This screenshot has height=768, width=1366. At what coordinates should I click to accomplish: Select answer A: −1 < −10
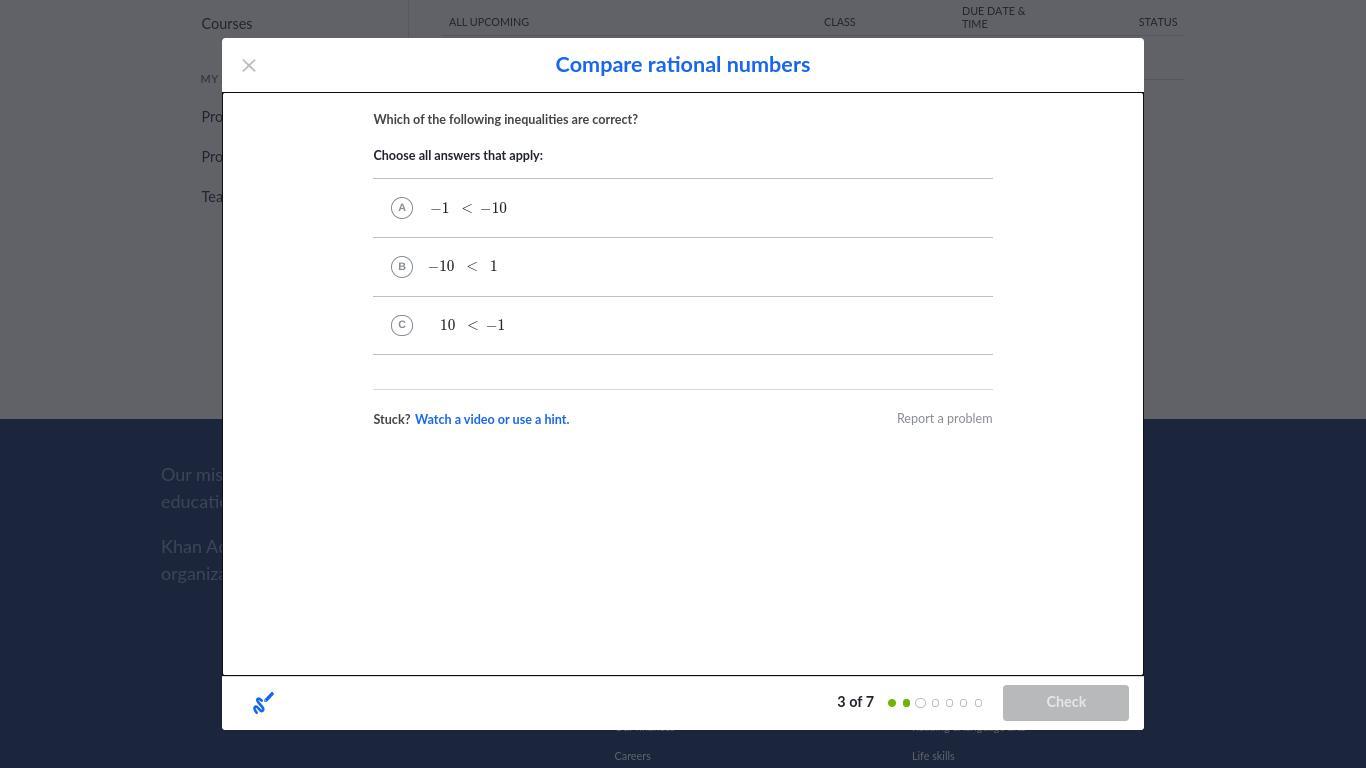(683, 208)
